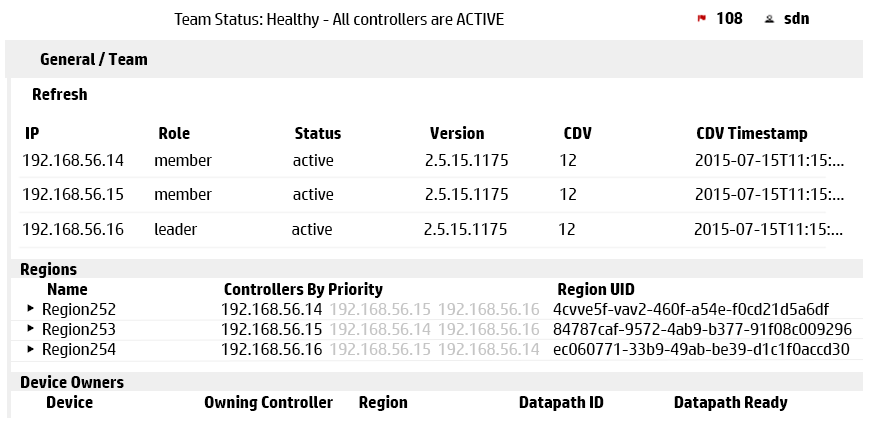Viewport: 872px width, 432px height.
Task: Open the 108 alerts counter
Action: click(729, 19)
